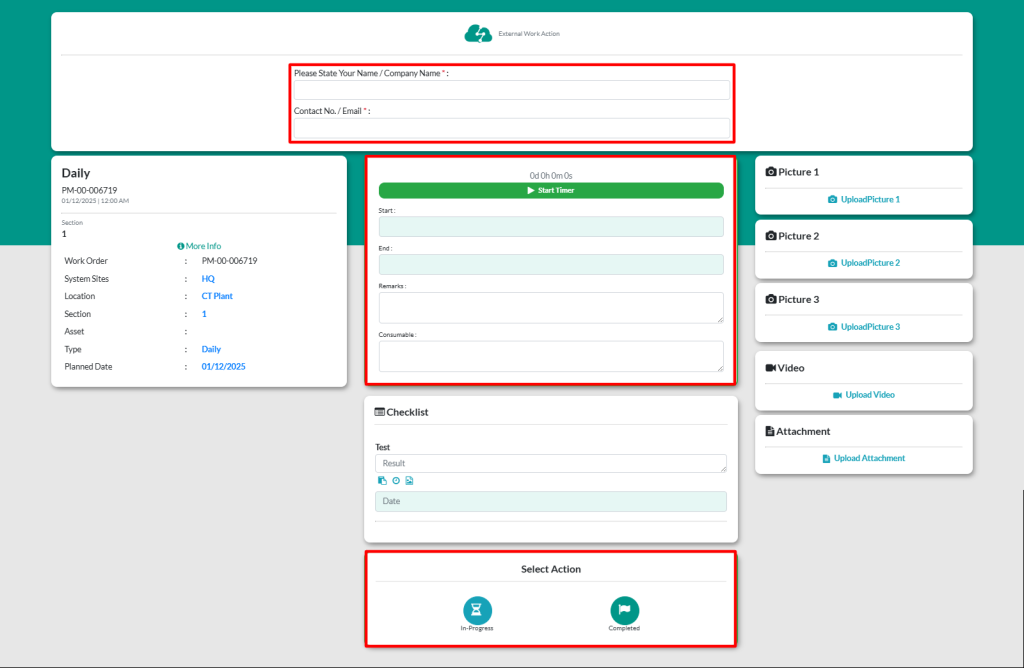
Task: Click the In-Progress hourglass icon
Action: (478, 609)
